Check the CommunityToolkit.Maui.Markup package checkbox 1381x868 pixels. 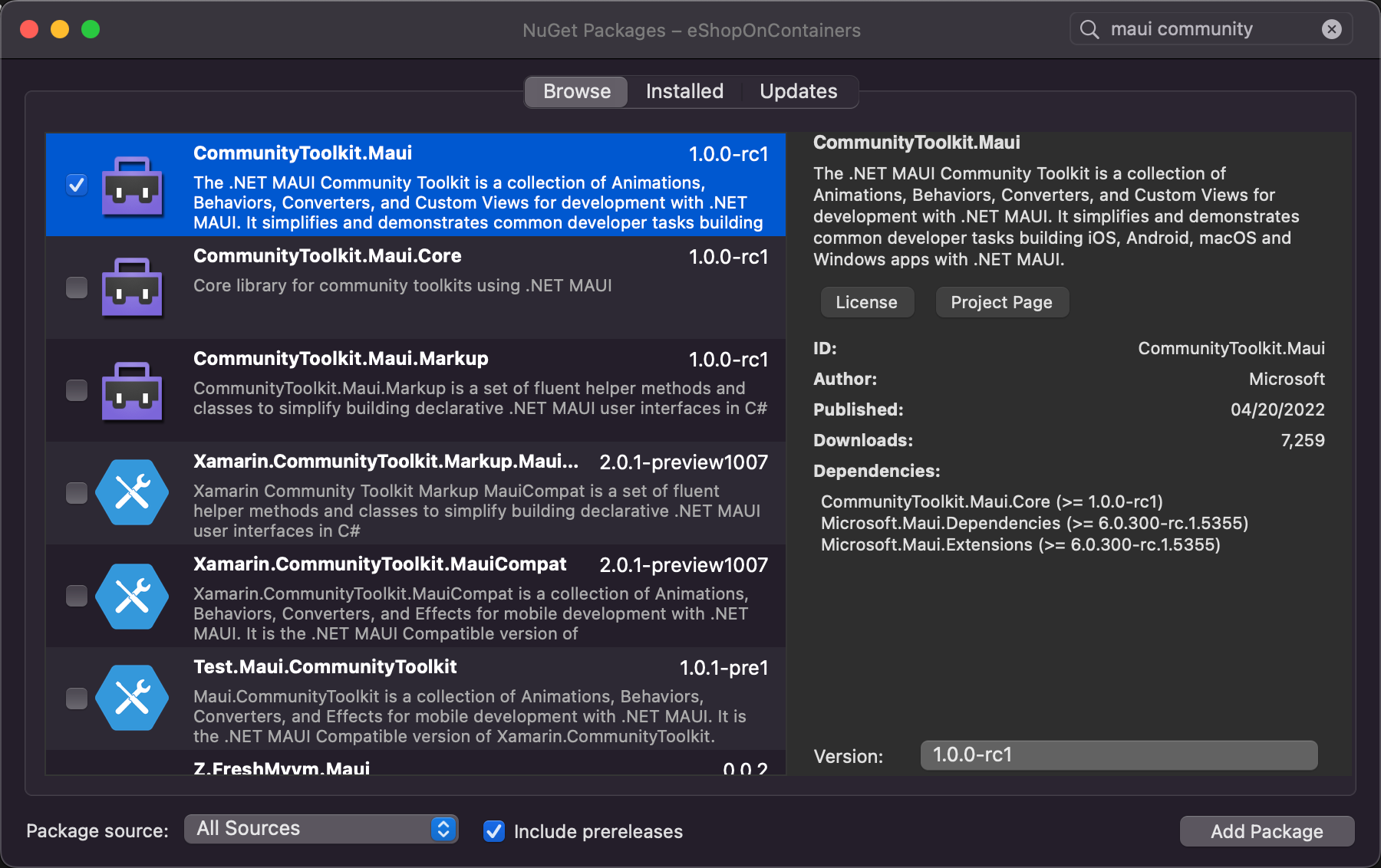pyautogui.click(x=77, y=390)
